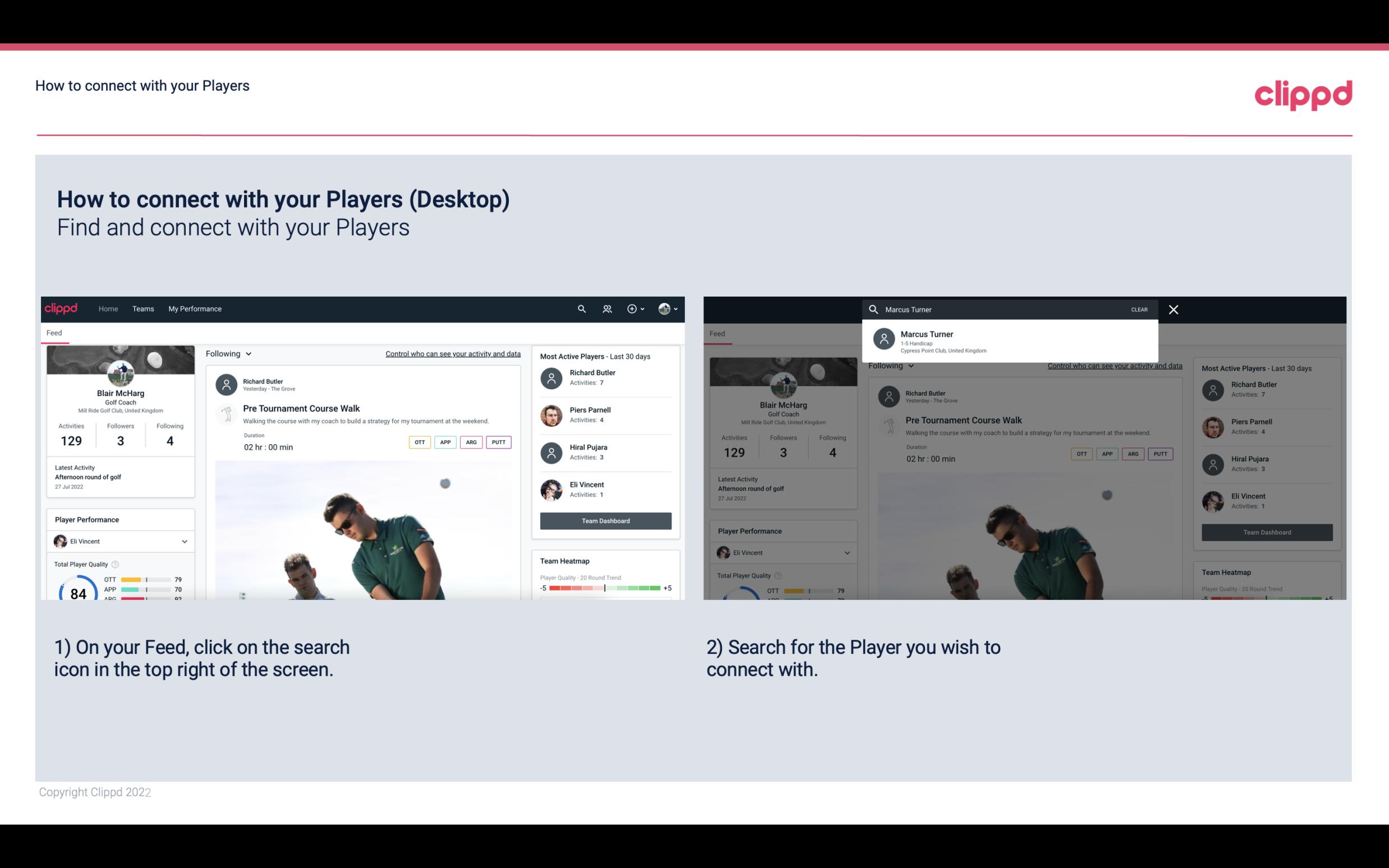Click the Home tab in navigation
1389x868 pixels.
coord(107,308)
